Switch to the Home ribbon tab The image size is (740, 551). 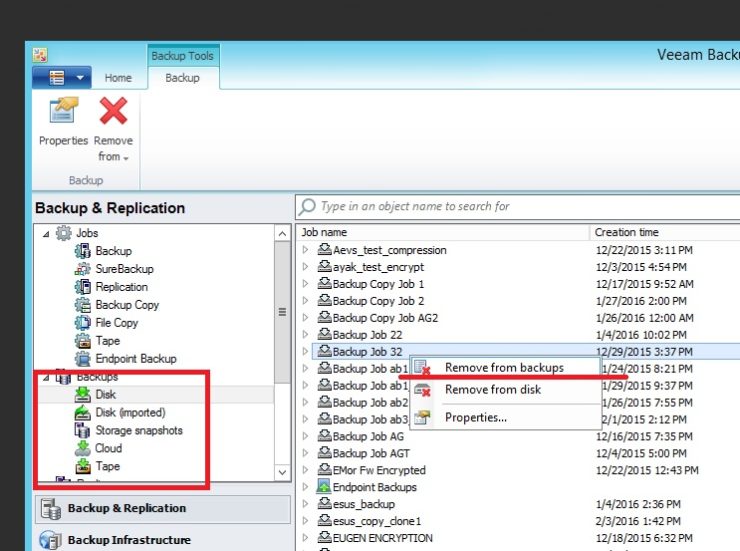coord(118,78)
